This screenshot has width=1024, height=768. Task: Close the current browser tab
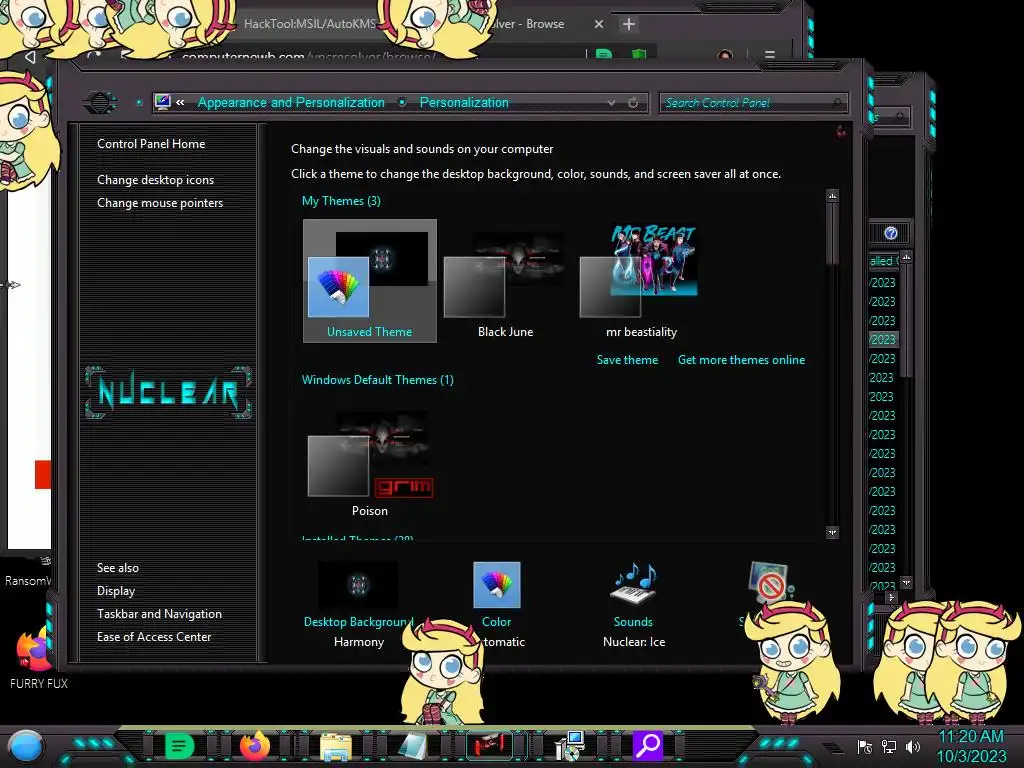click(x=599, y=24)
